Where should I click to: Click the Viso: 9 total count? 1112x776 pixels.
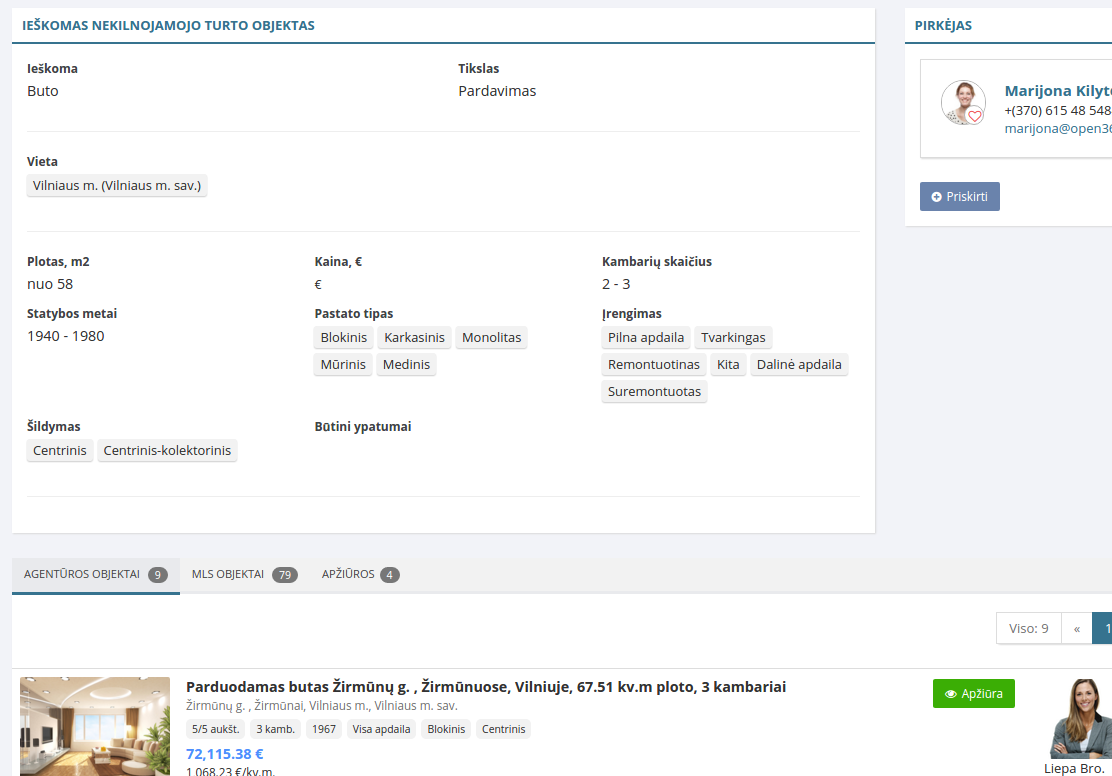1028,628
